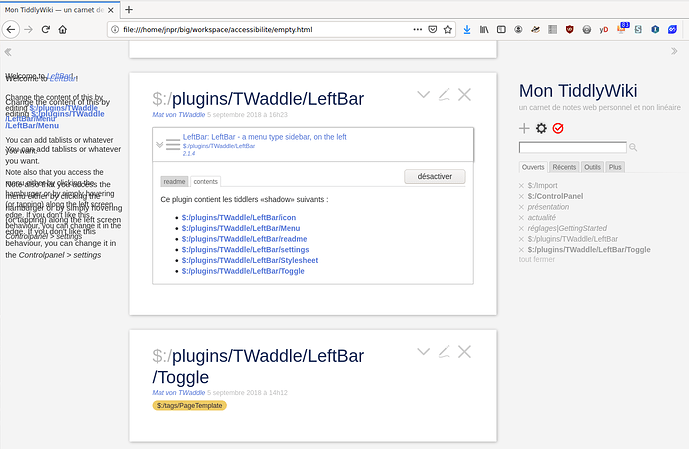Close the LeftBar tiddler

click(464, 94)
